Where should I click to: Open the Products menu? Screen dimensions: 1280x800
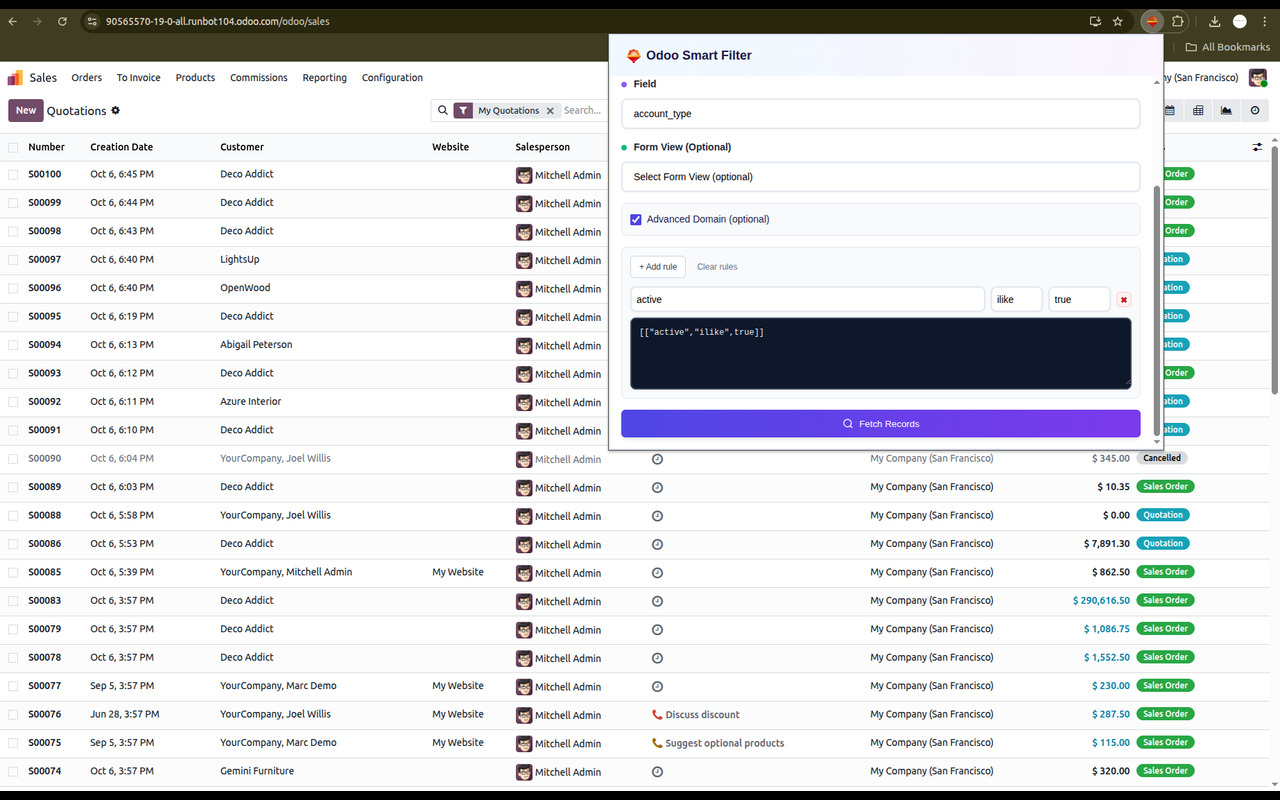tap(195, 78)
